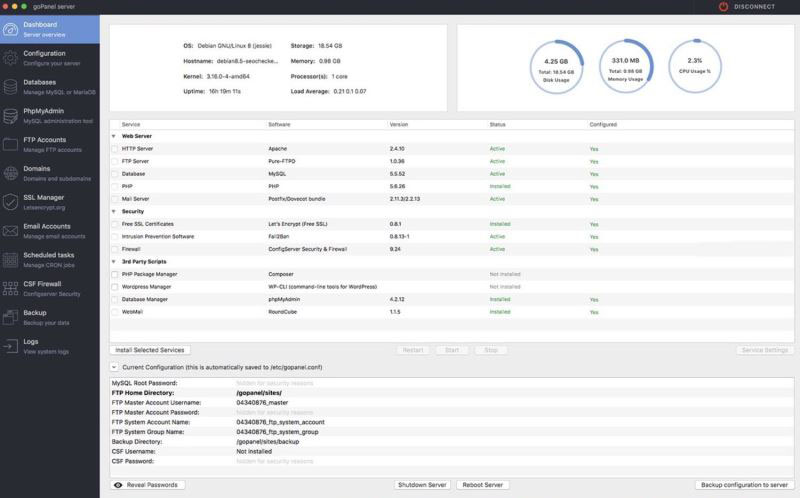Open Scheduled tasks page
This screenshot has height=498, width=800.
coord(50,260)
